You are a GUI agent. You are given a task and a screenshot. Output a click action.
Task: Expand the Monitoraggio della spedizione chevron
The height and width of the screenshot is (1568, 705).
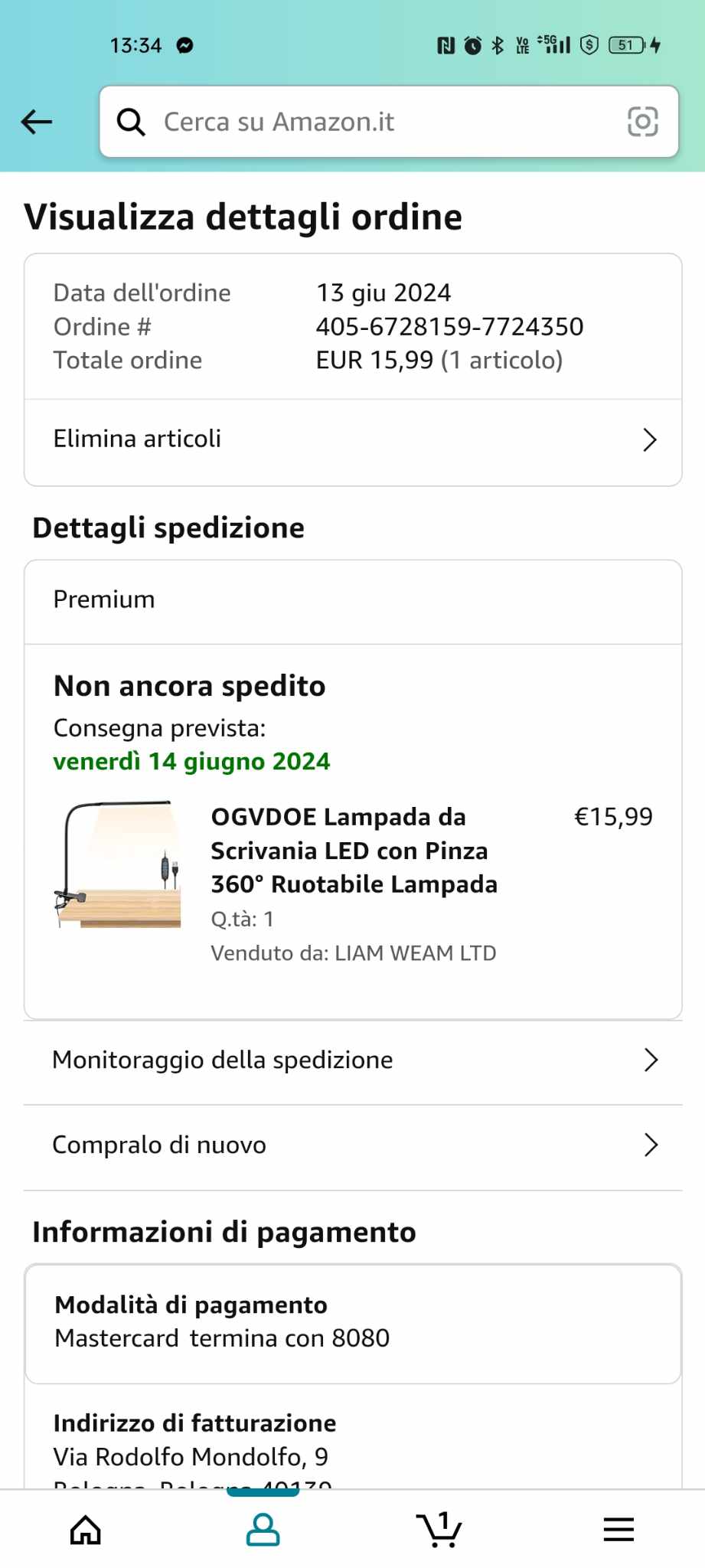[x=651, y=1060]
